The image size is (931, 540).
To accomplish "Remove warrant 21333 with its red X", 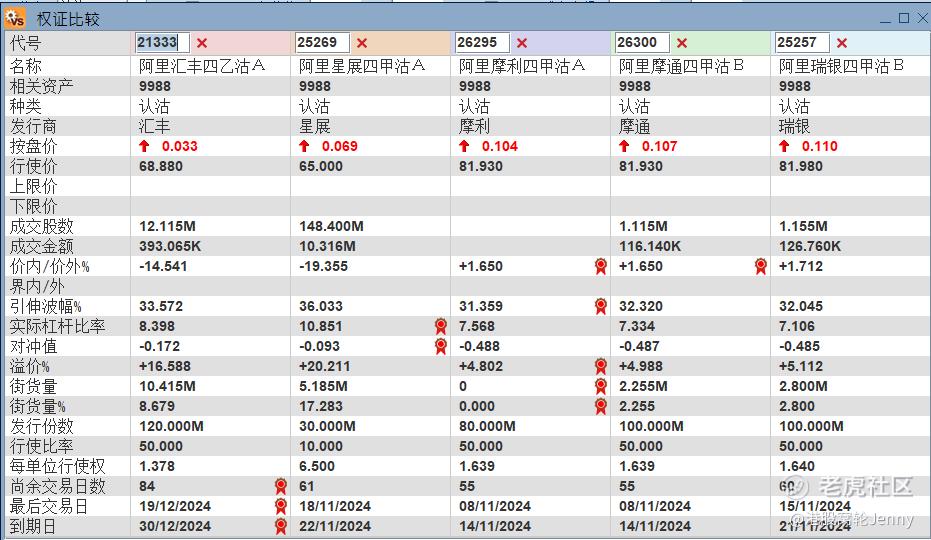I will pos(202,43).
